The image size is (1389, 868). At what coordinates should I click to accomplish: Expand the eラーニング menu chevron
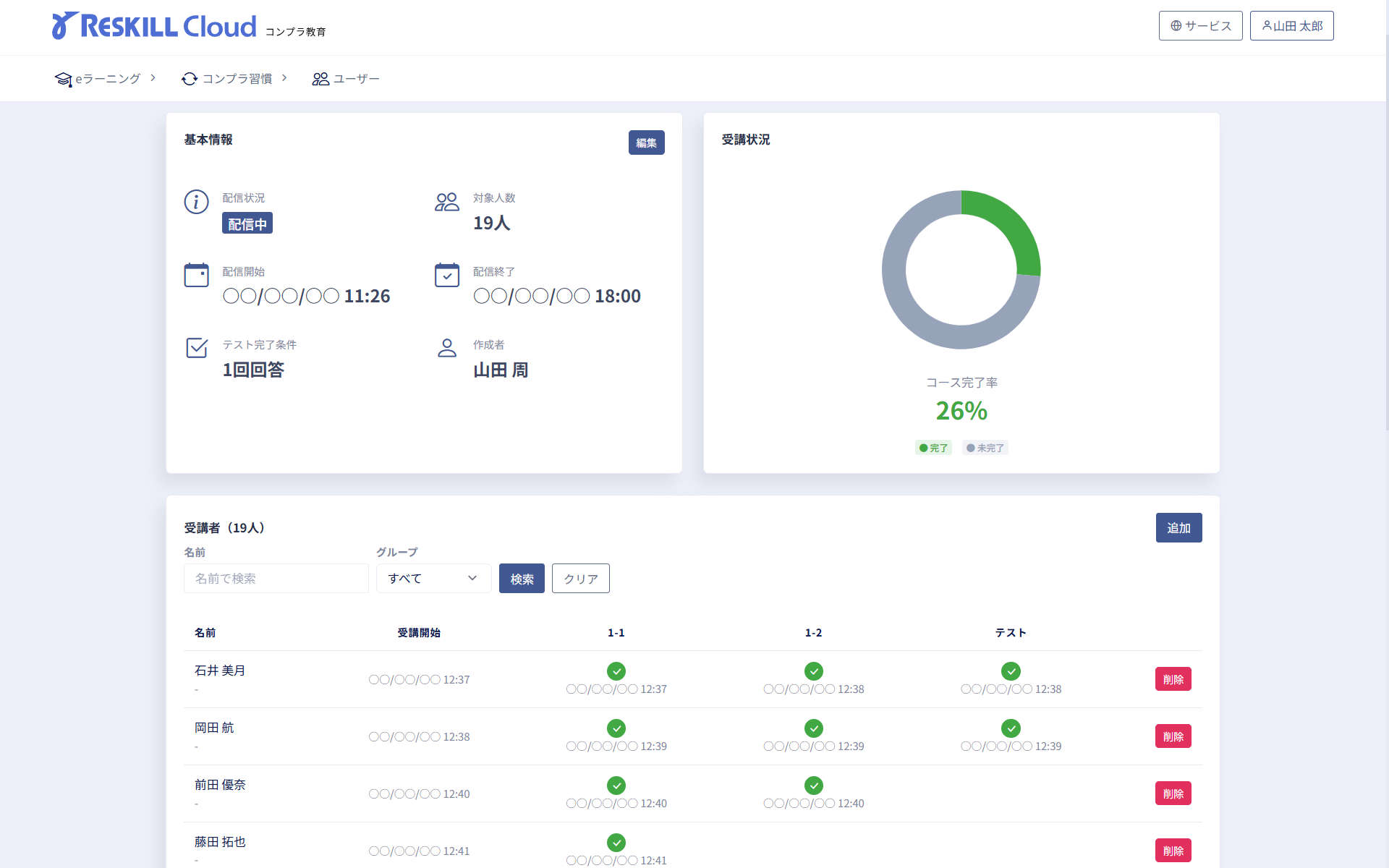[x=153, y=78]
